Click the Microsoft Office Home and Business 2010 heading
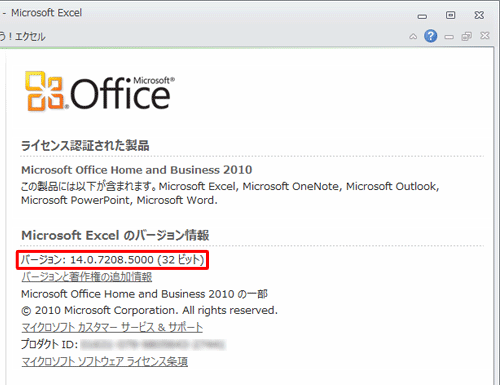500x385 pixels. (137, 170)
